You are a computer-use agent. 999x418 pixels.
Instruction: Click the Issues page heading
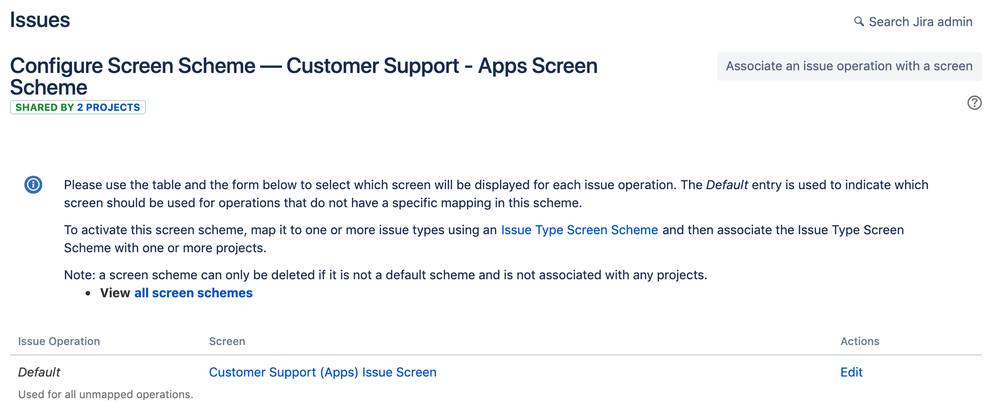(40, 20)
